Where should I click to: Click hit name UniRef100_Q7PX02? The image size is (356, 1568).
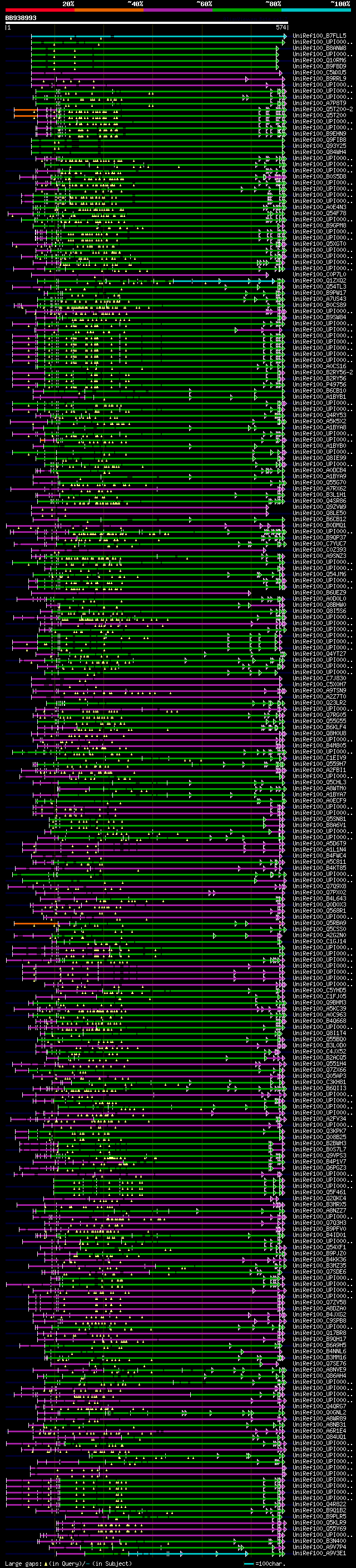(x=319, y=892)
